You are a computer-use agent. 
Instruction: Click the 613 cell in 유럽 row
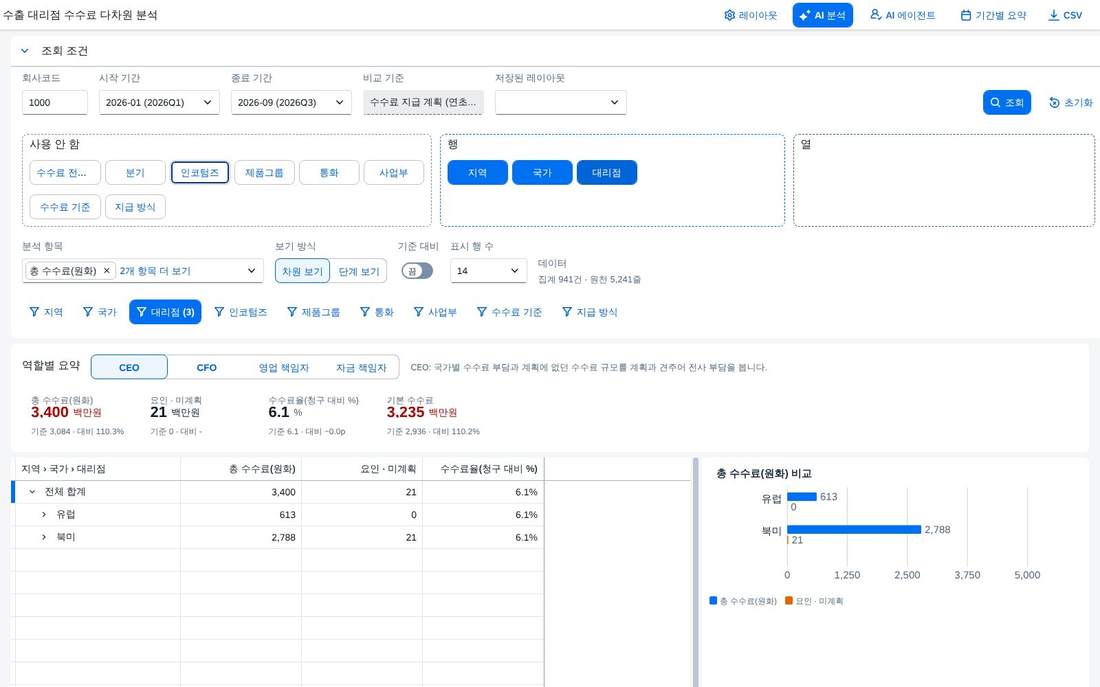coord(241,514)
